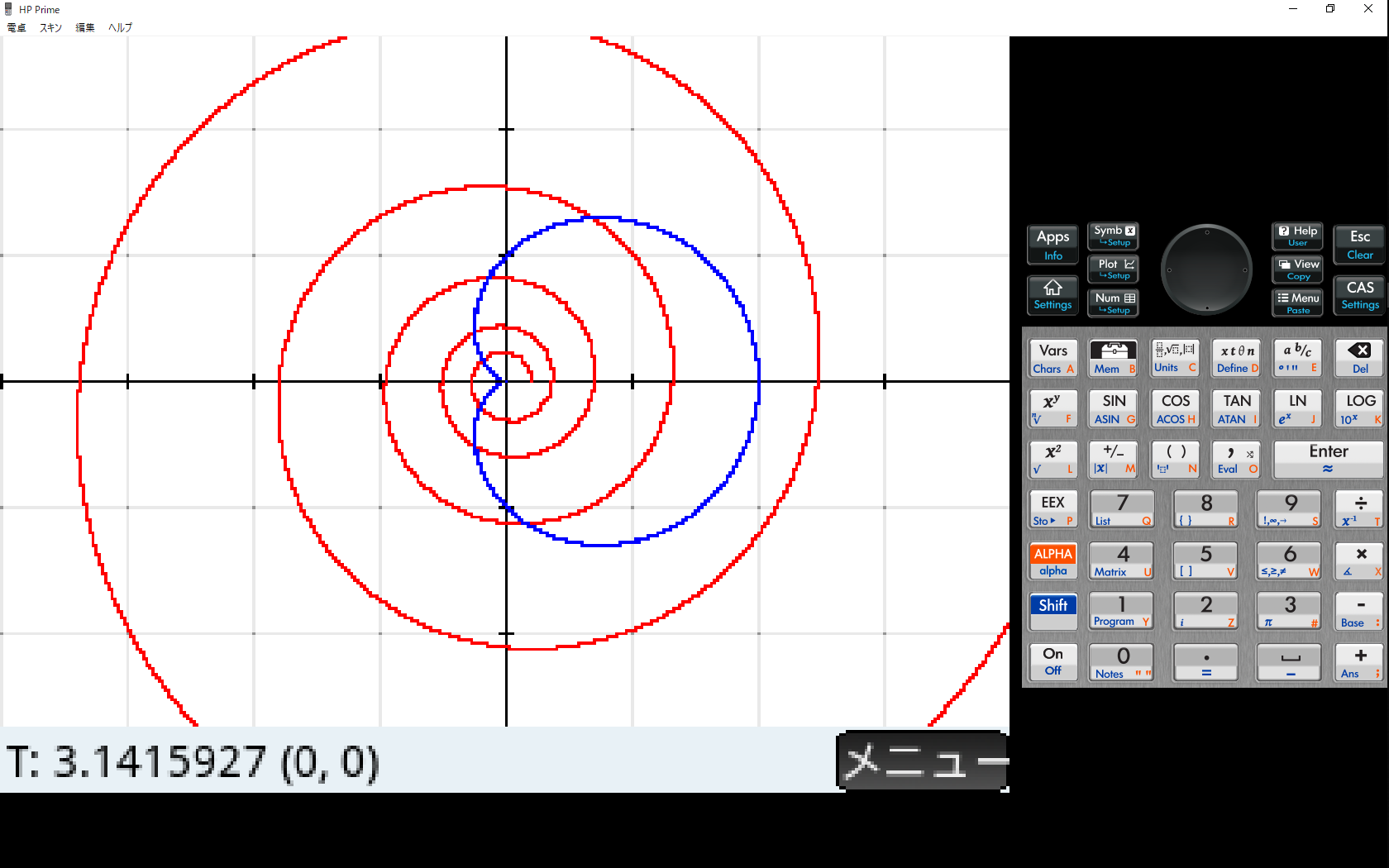Viewport: 1389px width, 868px height.
Task: Insert variable with xtθn key
Action: tap(1237, 359)
